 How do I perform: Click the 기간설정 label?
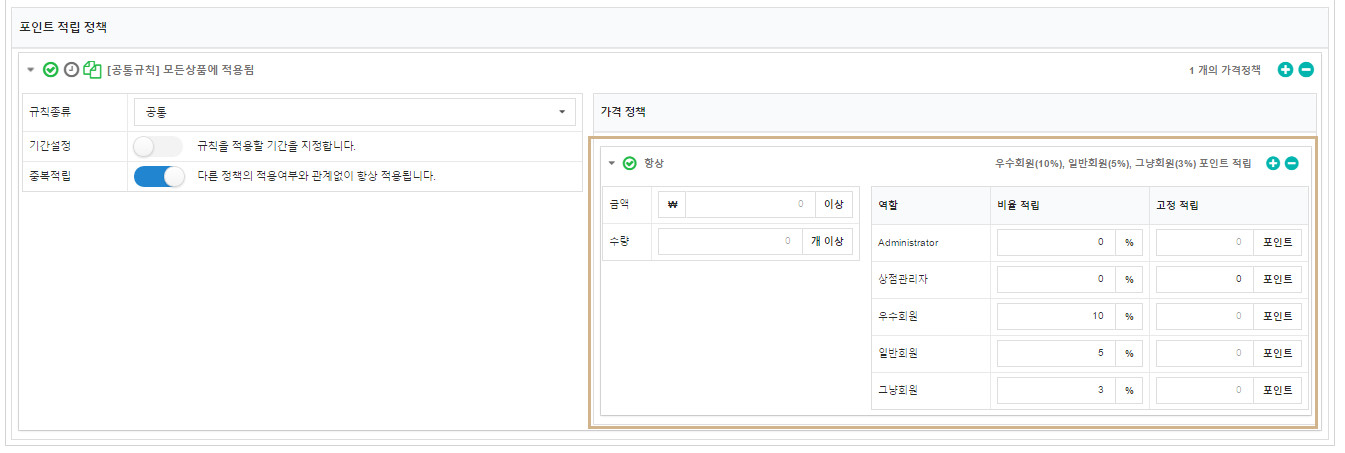(51, 146)
